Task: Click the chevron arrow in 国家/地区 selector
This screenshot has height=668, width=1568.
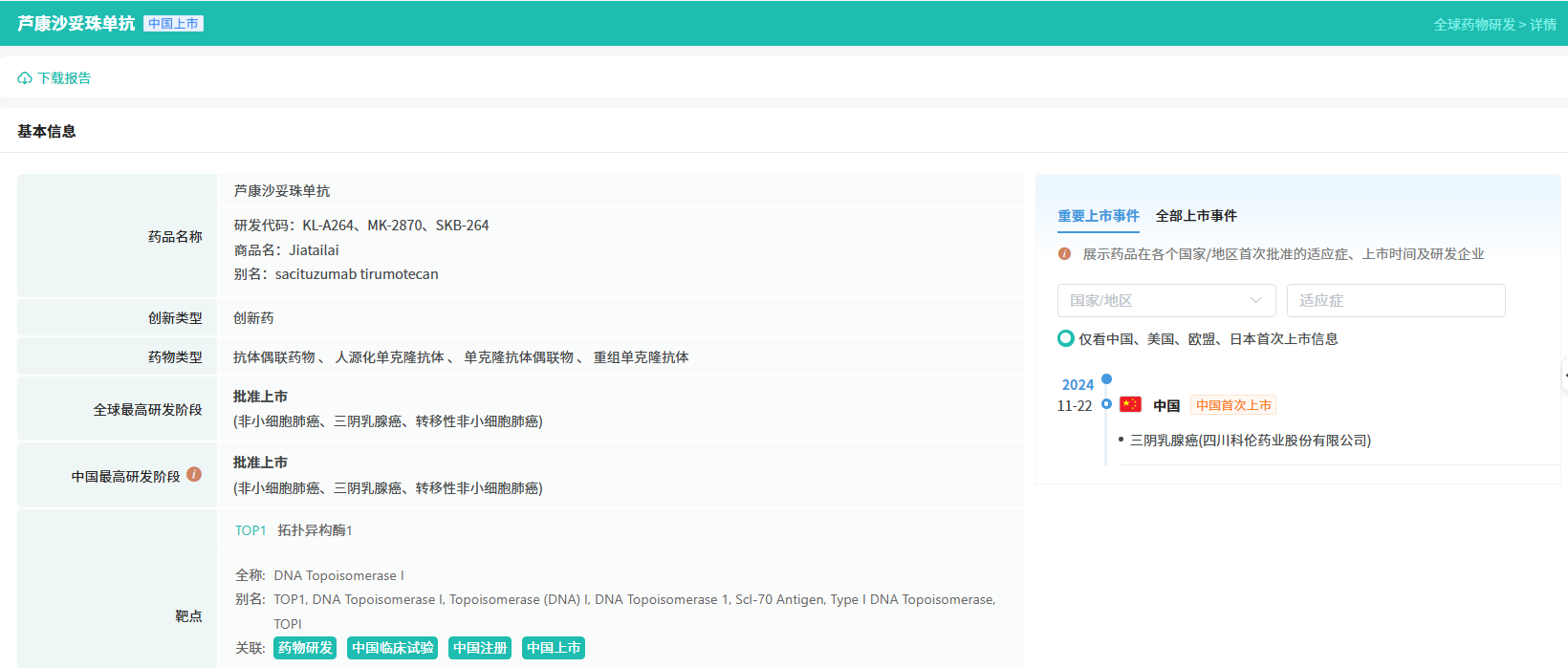Action: [x=1255, y=300]
